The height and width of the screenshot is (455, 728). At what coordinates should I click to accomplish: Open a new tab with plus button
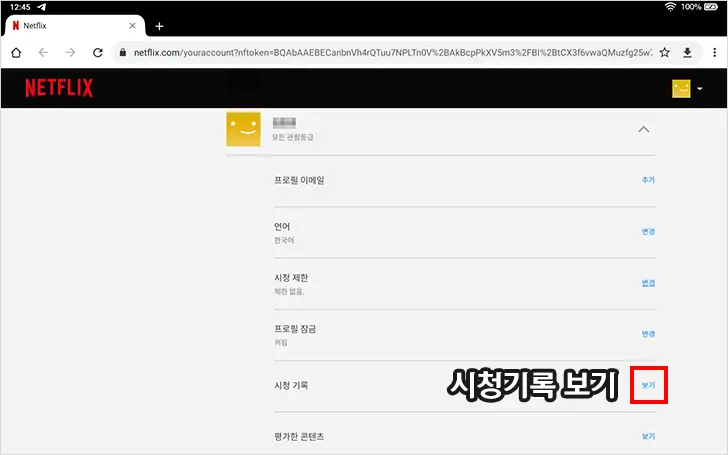[x=159, y=26]
